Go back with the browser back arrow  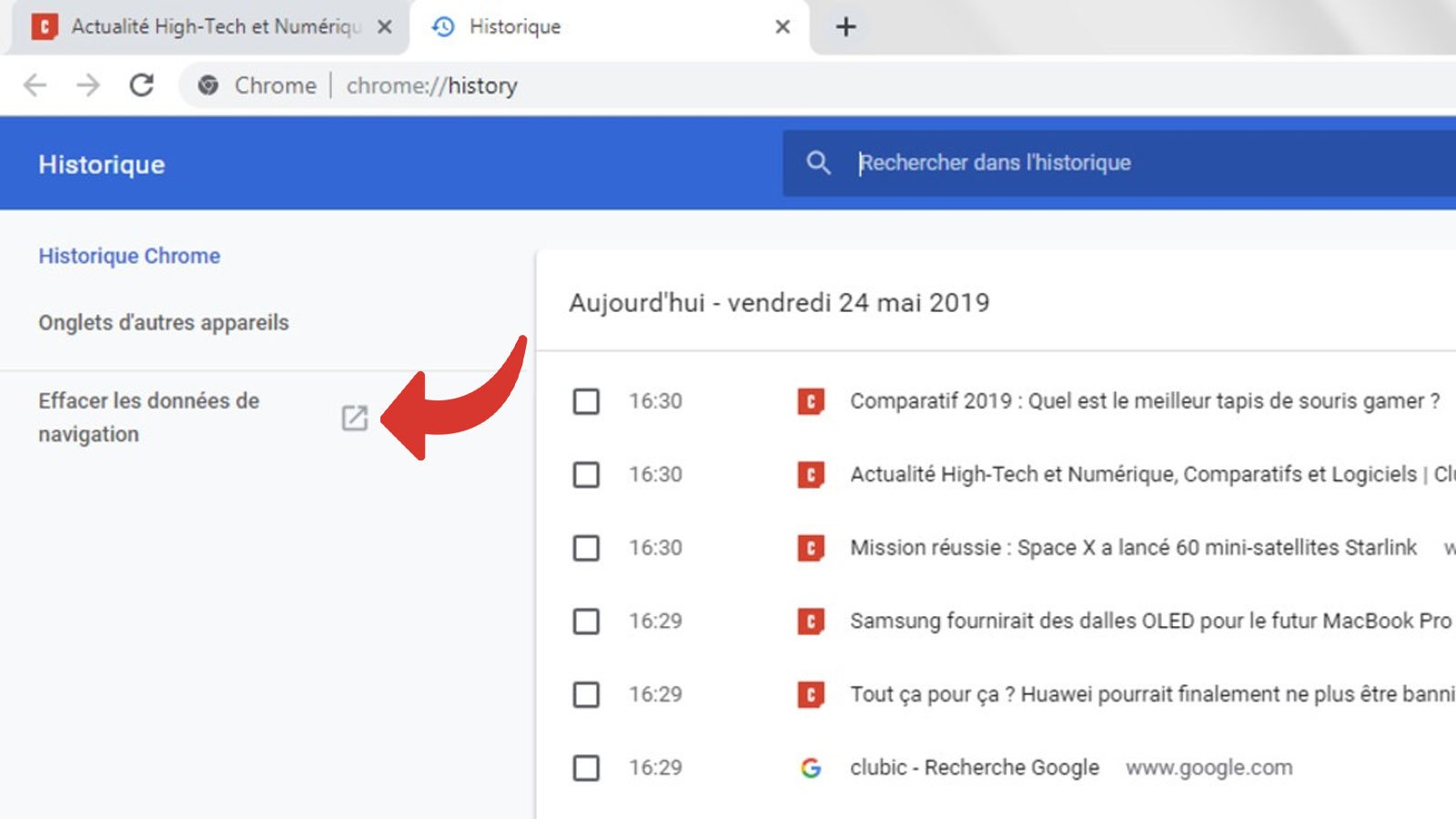[x=35, y=86]
